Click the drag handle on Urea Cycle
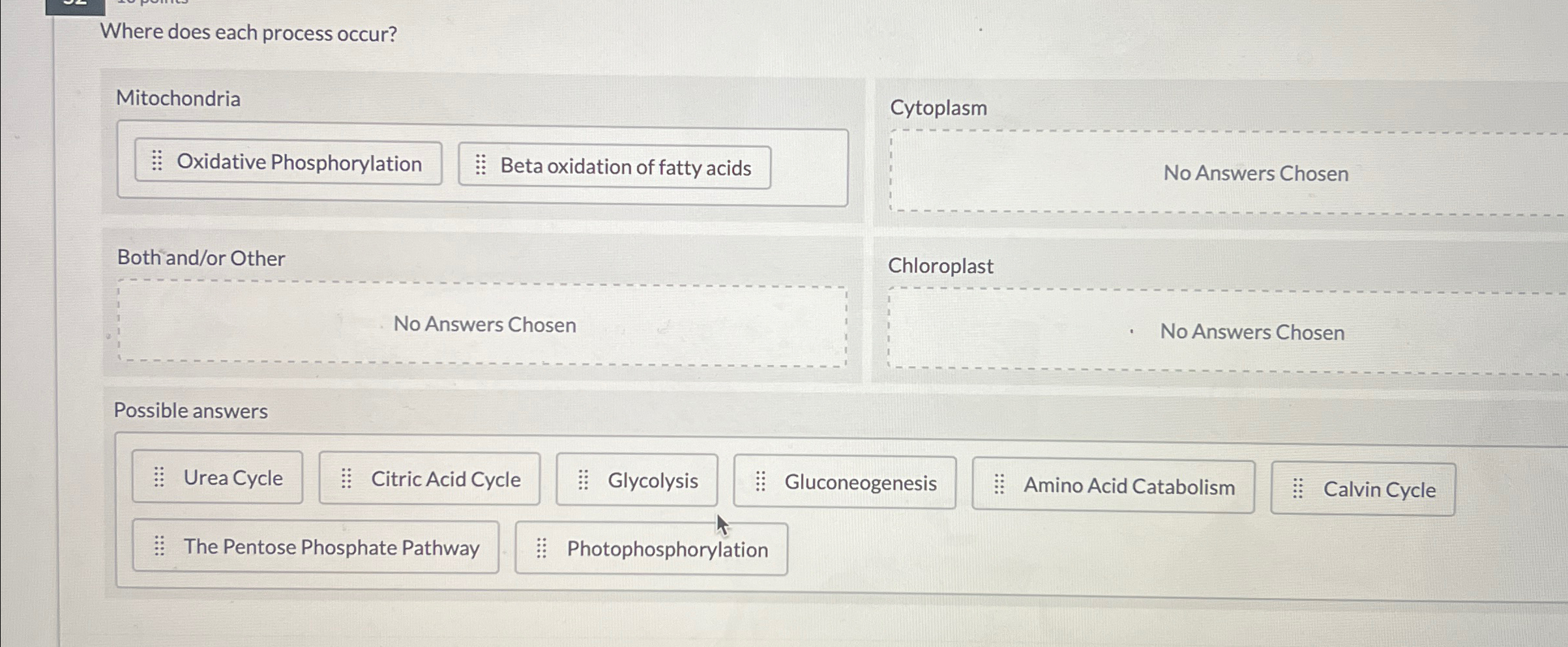1568x647 pixels. click(158, 478)
